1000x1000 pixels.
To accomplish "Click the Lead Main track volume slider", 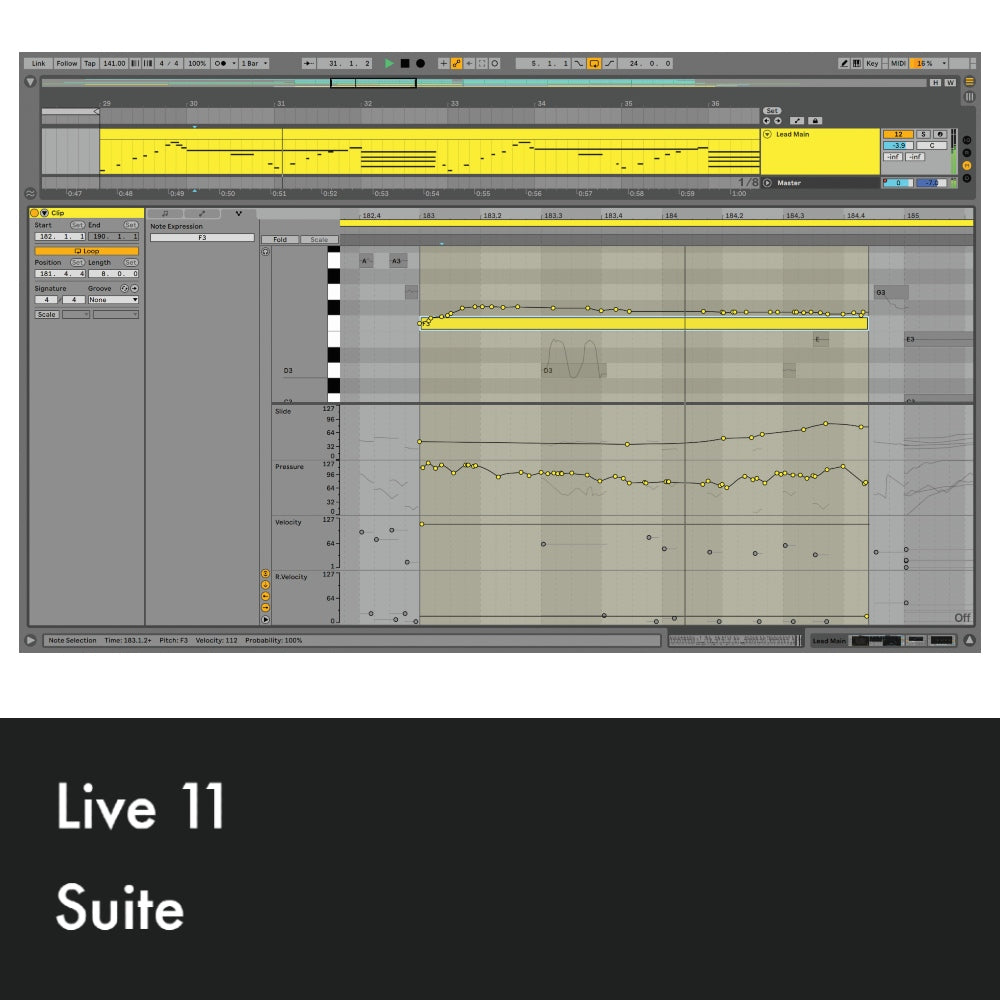I will tap(898, 145).
